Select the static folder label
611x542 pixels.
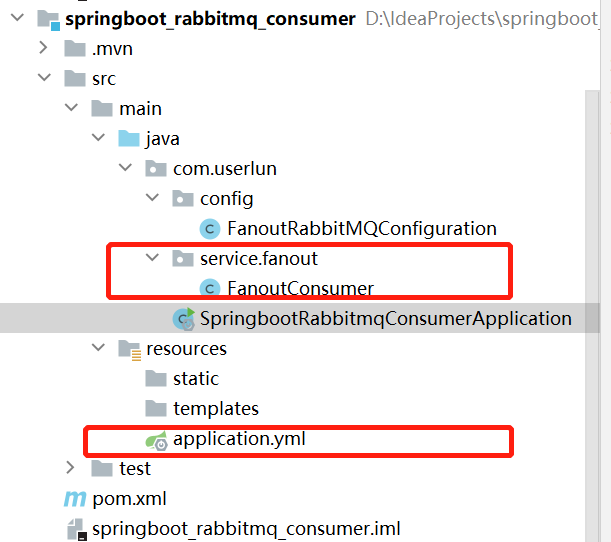click(x=196, y=379)
